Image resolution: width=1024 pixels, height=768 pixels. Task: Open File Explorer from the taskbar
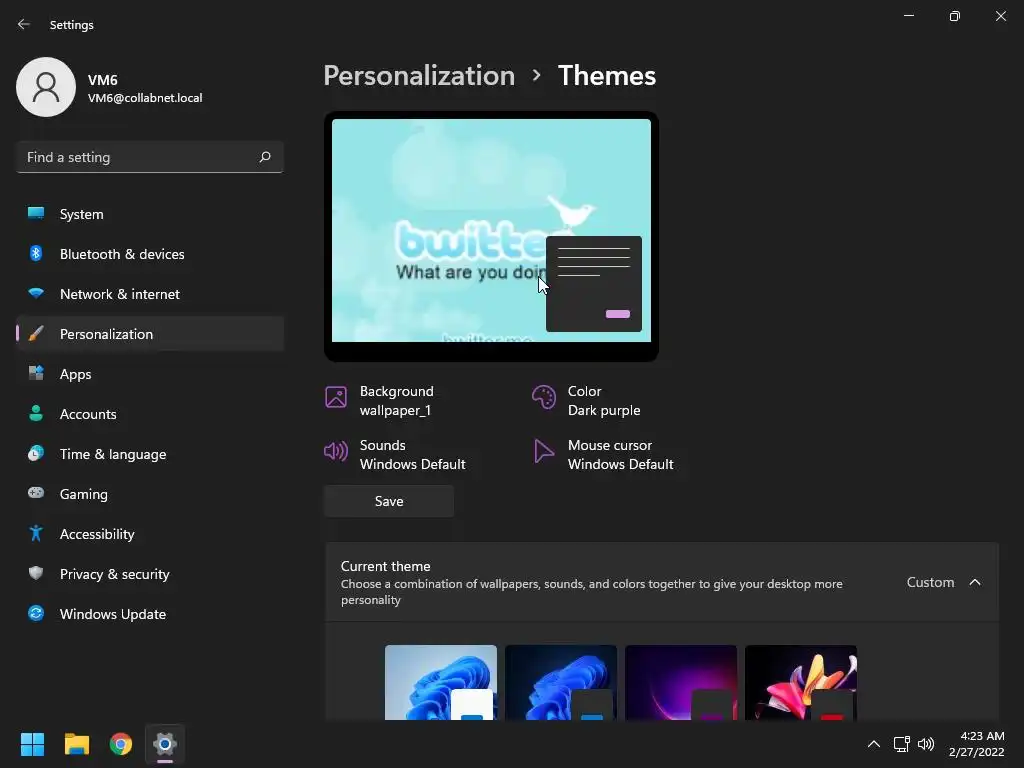click(x=76, y=744)
